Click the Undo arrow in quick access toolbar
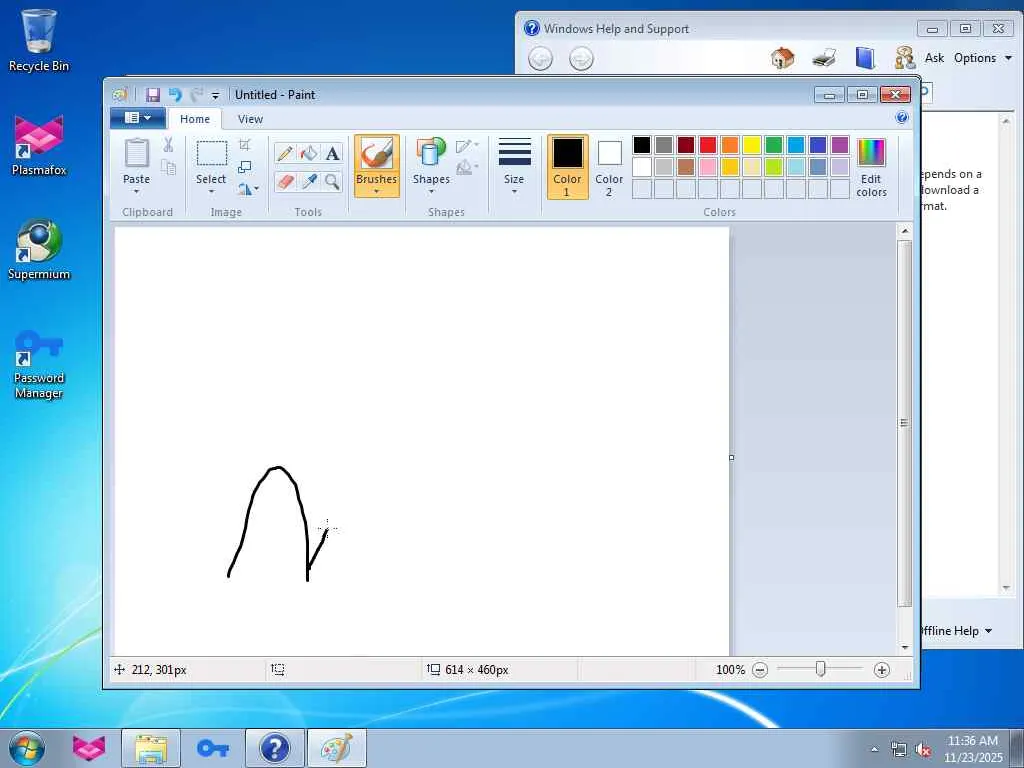This screenshot has width=1024, height=768. 175,95
